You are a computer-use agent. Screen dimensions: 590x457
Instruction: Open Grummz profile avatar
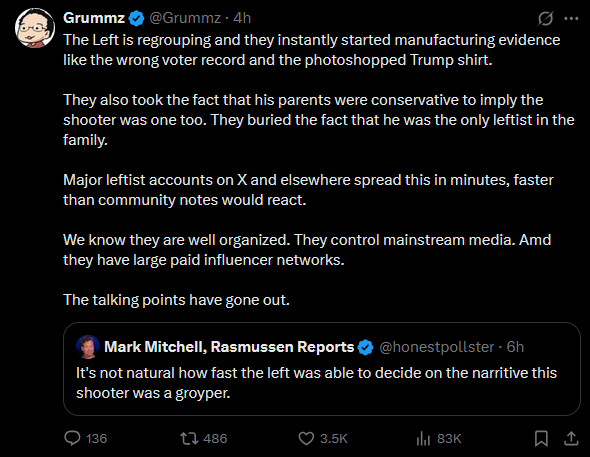click(x=35, y=28)
